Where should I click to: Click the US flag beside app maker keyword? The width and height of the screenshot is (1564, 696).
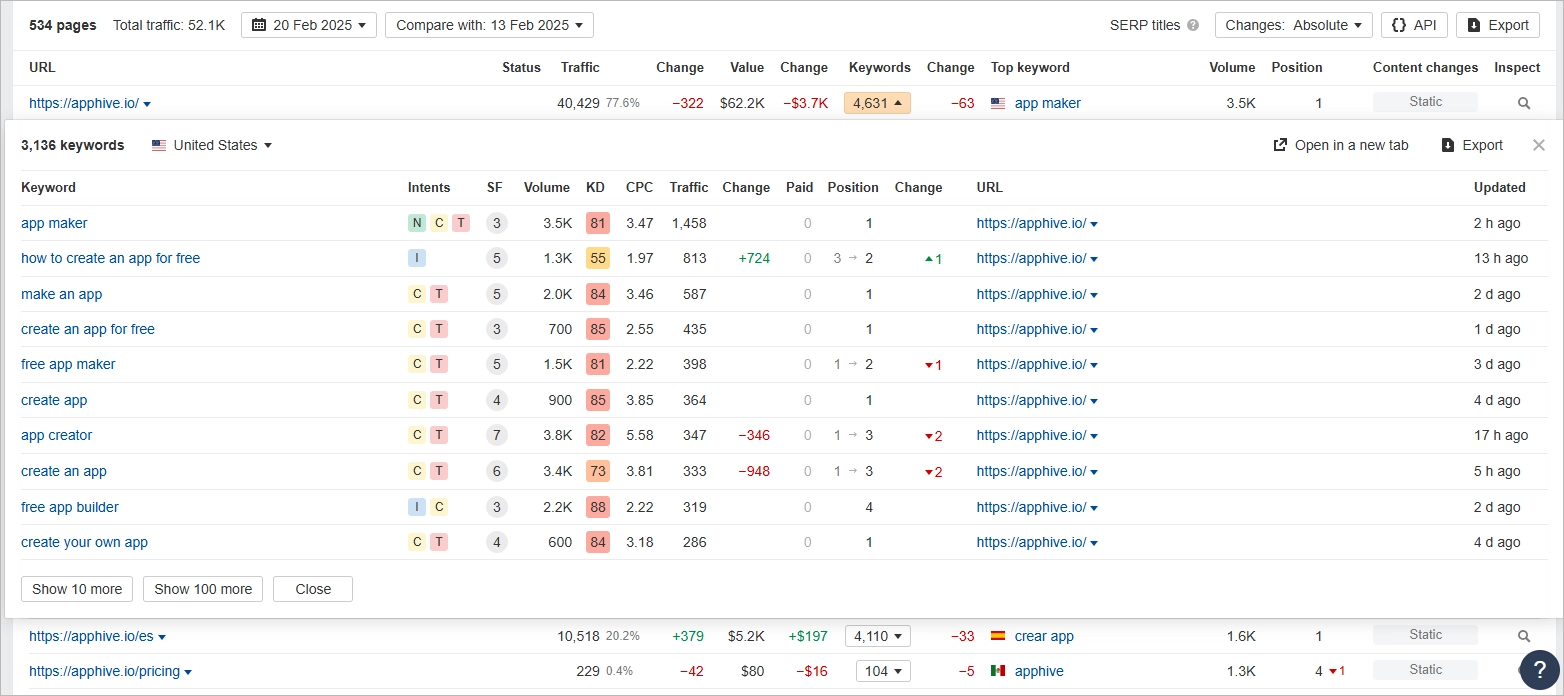(997, 103)
